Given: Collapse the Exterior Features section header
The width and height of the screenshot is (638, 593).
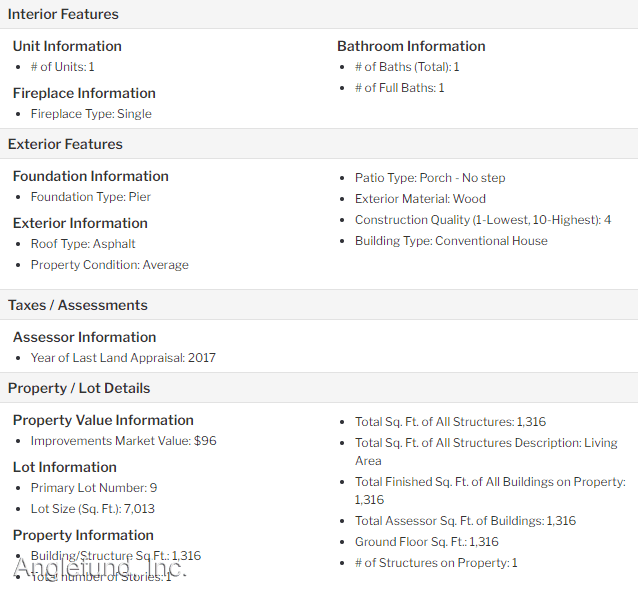Looking at the screenshot, I should (x=319, y=144).
